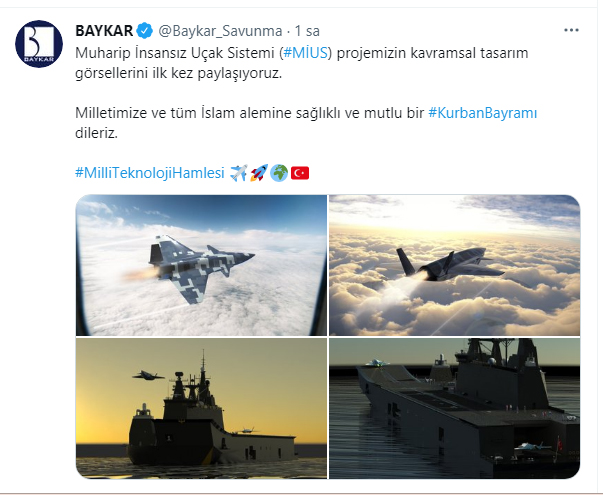Viewport: 603px width, 495px height.
Task: Click the 'Muharip İnsansız Uçak Sistemi' tweet text
Action: click(177, 53)
